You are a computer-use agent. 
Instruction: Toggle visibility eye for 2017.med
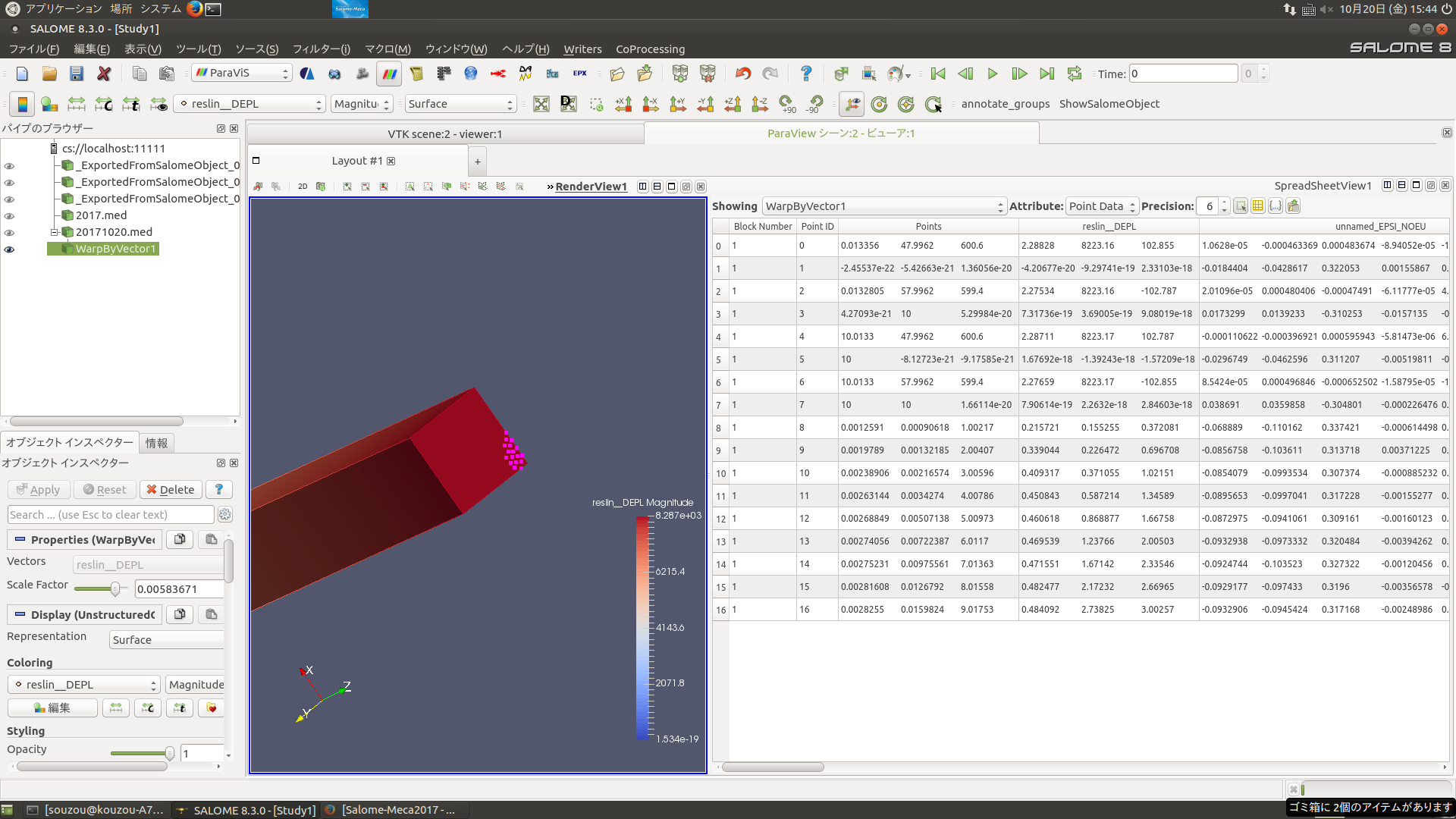10,216
